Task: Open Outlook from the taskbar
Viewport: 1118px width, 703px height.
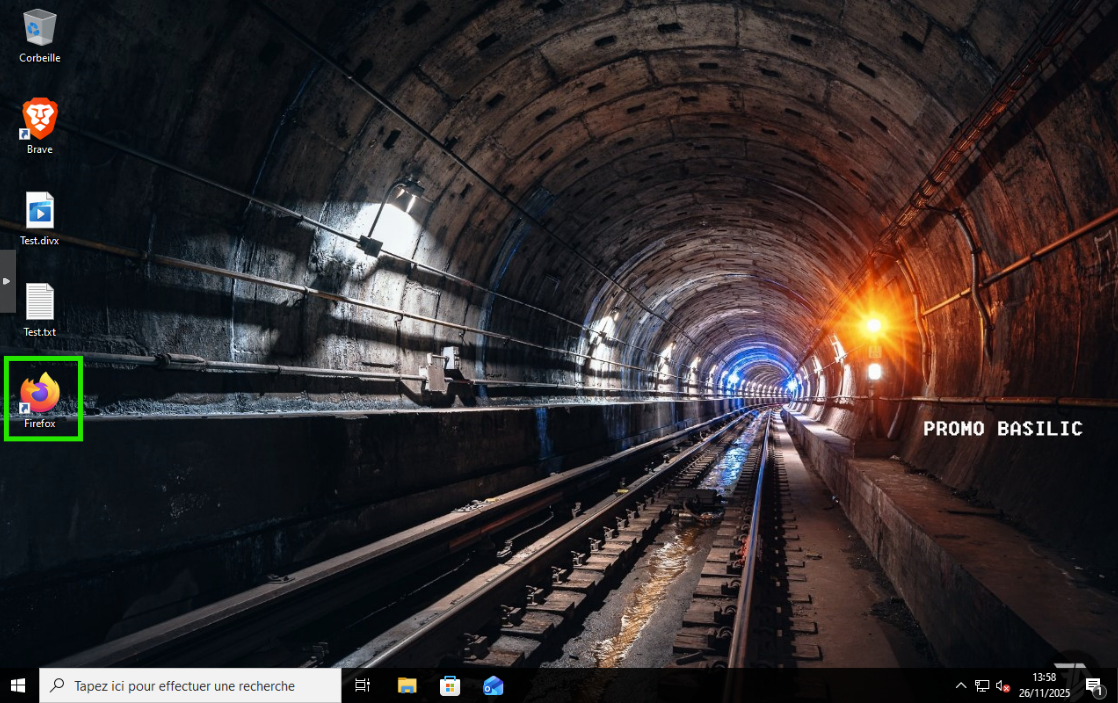Action: coord(493,686)
